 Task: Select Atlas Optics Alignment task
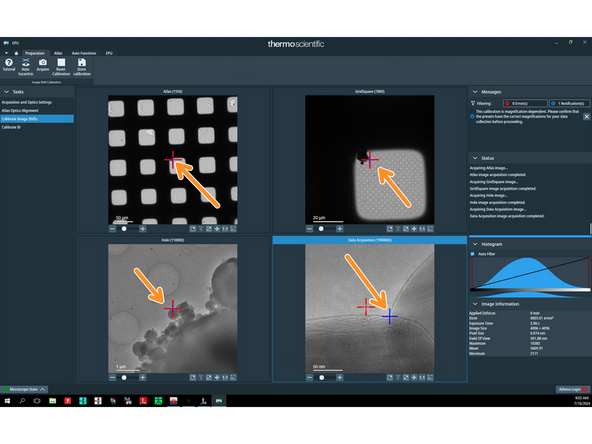coord(37,111)
